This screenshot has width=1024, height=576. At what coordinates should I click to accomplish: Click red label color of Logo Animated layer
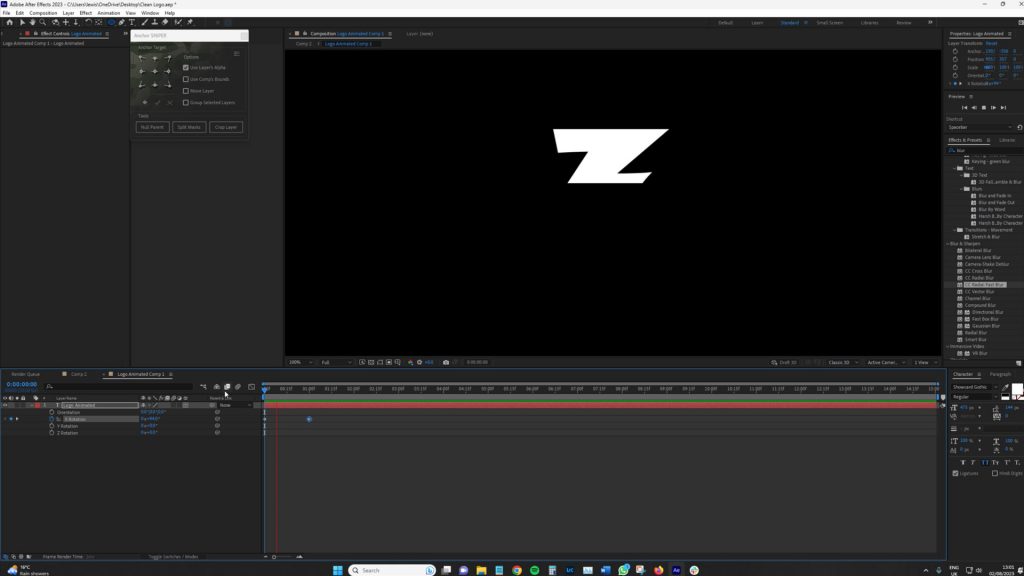[37, 405]
